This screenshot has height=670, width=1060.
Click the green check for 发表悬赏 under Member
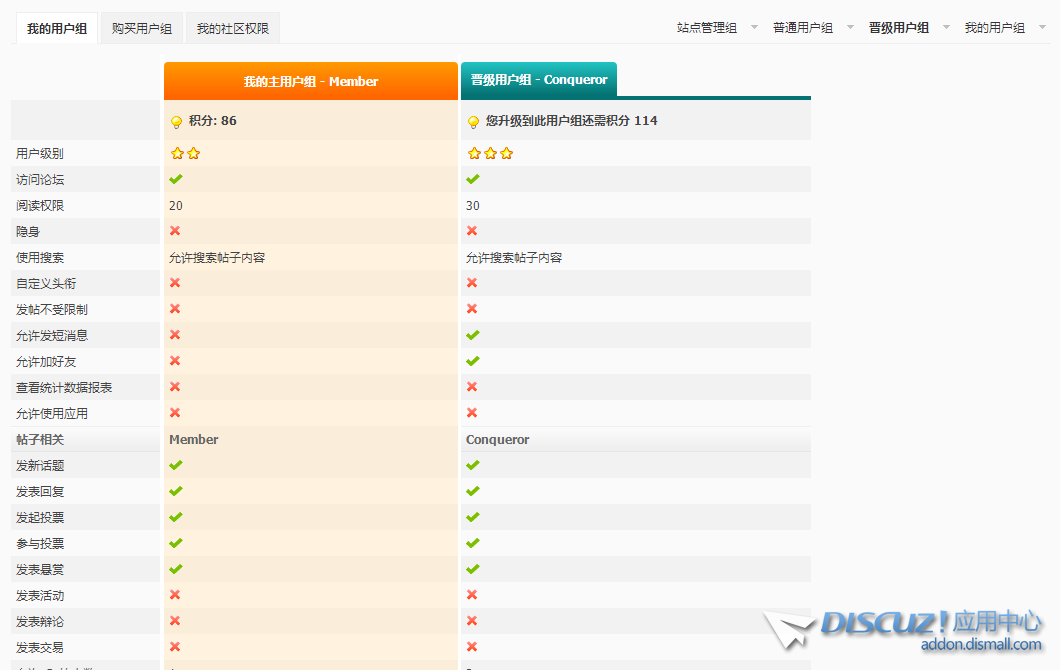pyautogui.click(x=176, y=569)
